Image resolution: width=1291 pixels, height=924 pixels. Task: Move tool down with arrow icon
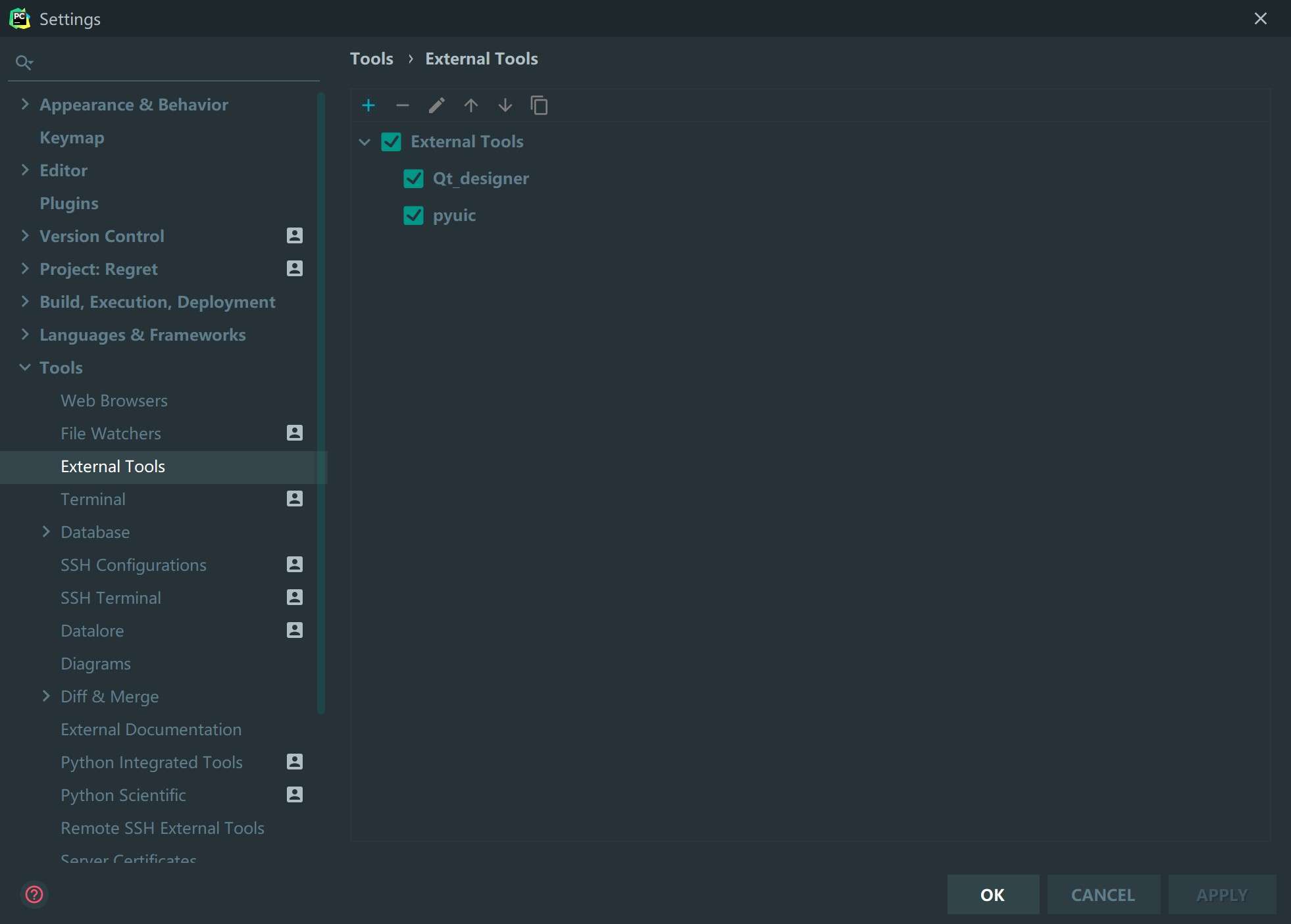tap(505, 105)
